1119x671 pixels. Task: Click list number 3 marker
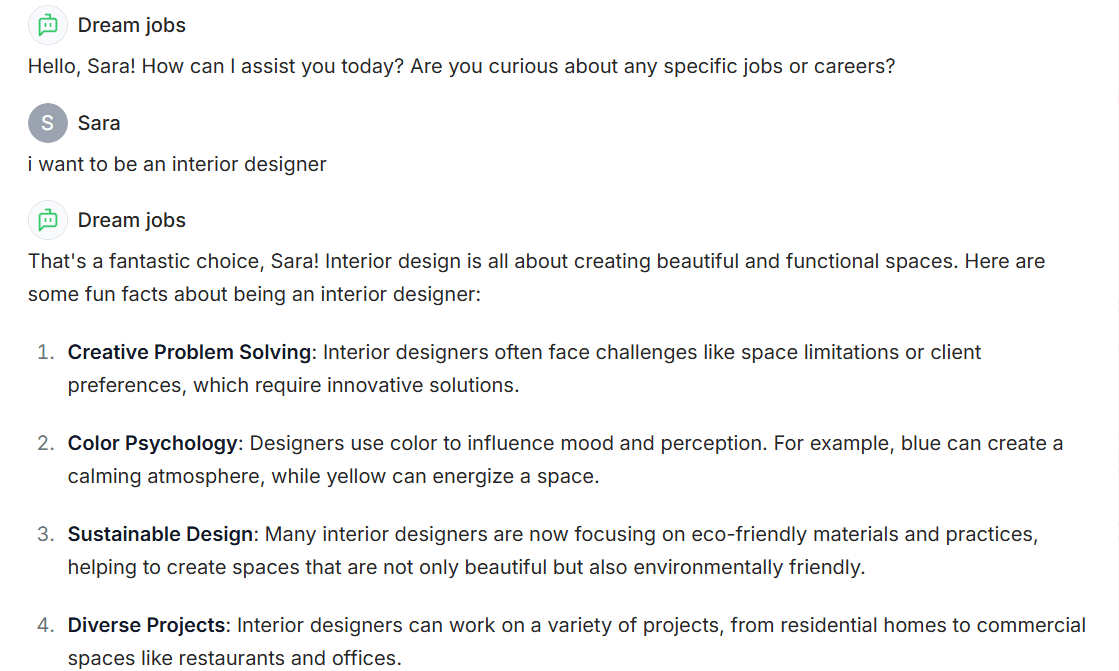pos(46,534)
